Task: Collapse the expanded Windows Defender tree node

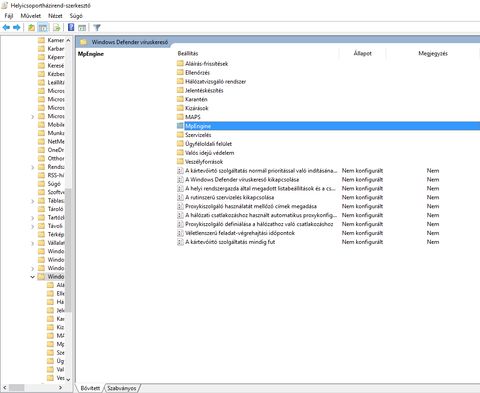Action: point(33,277)
